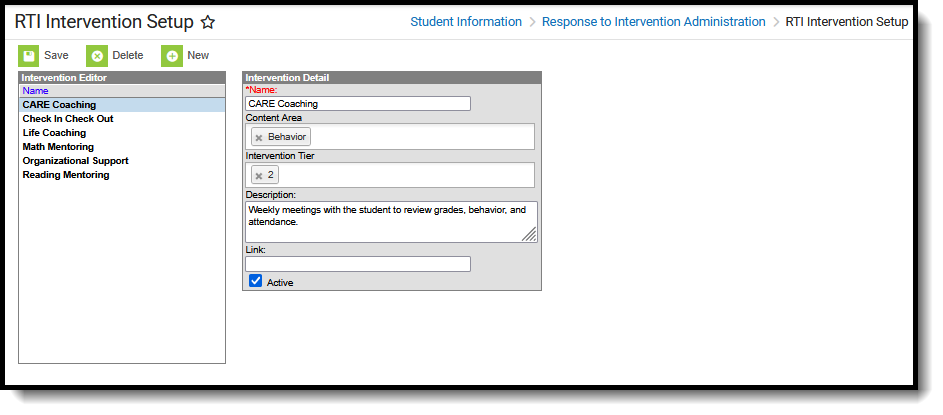
Task: Open the Content Area selection box
Action: (x=420, y=136)
